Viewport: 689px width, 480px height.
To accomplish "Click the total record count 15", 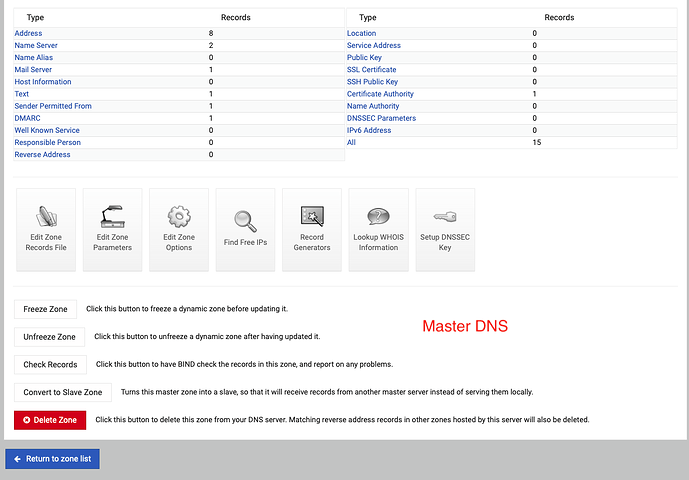I will point(537,142).
